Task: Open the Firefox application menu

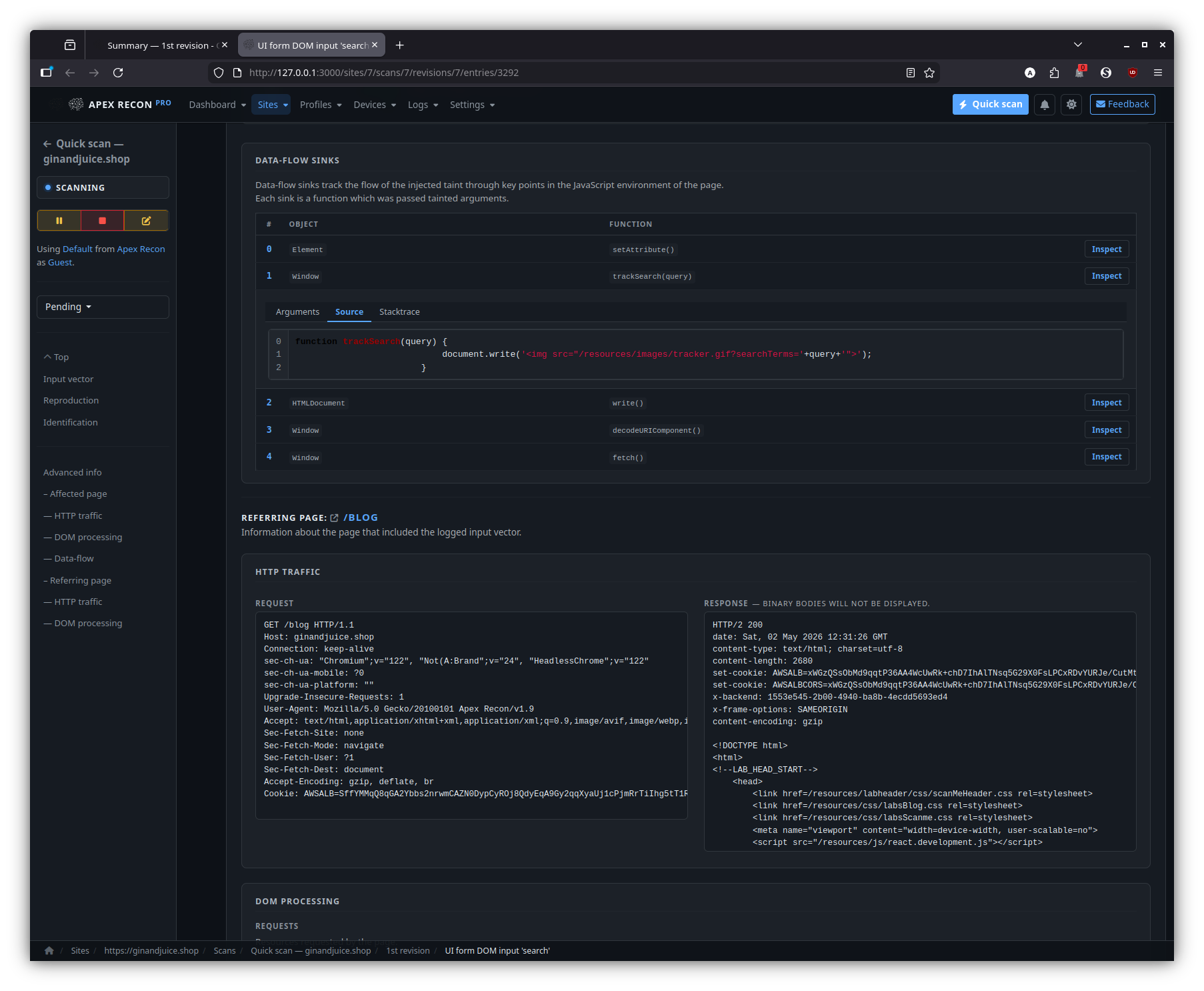Action: 1158,73
